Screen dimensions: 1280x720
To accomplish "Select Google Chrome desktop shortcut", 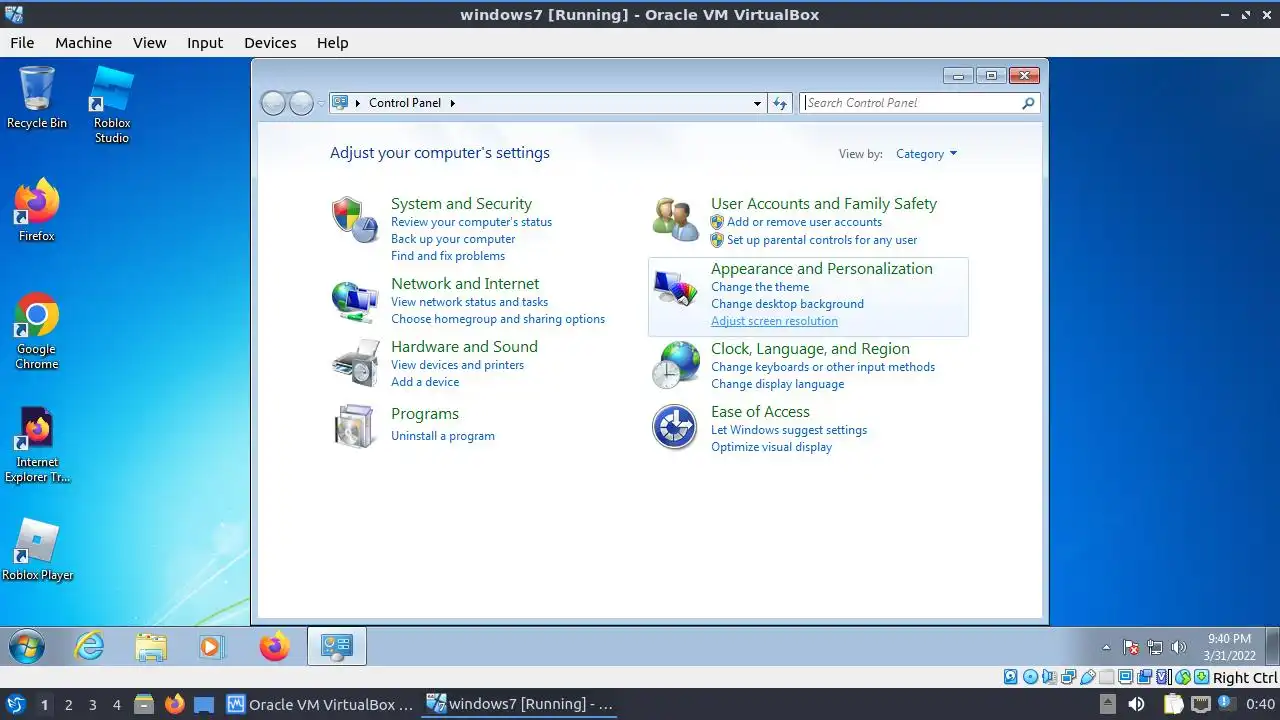I will pyautogui.click(x=37, y=330).
